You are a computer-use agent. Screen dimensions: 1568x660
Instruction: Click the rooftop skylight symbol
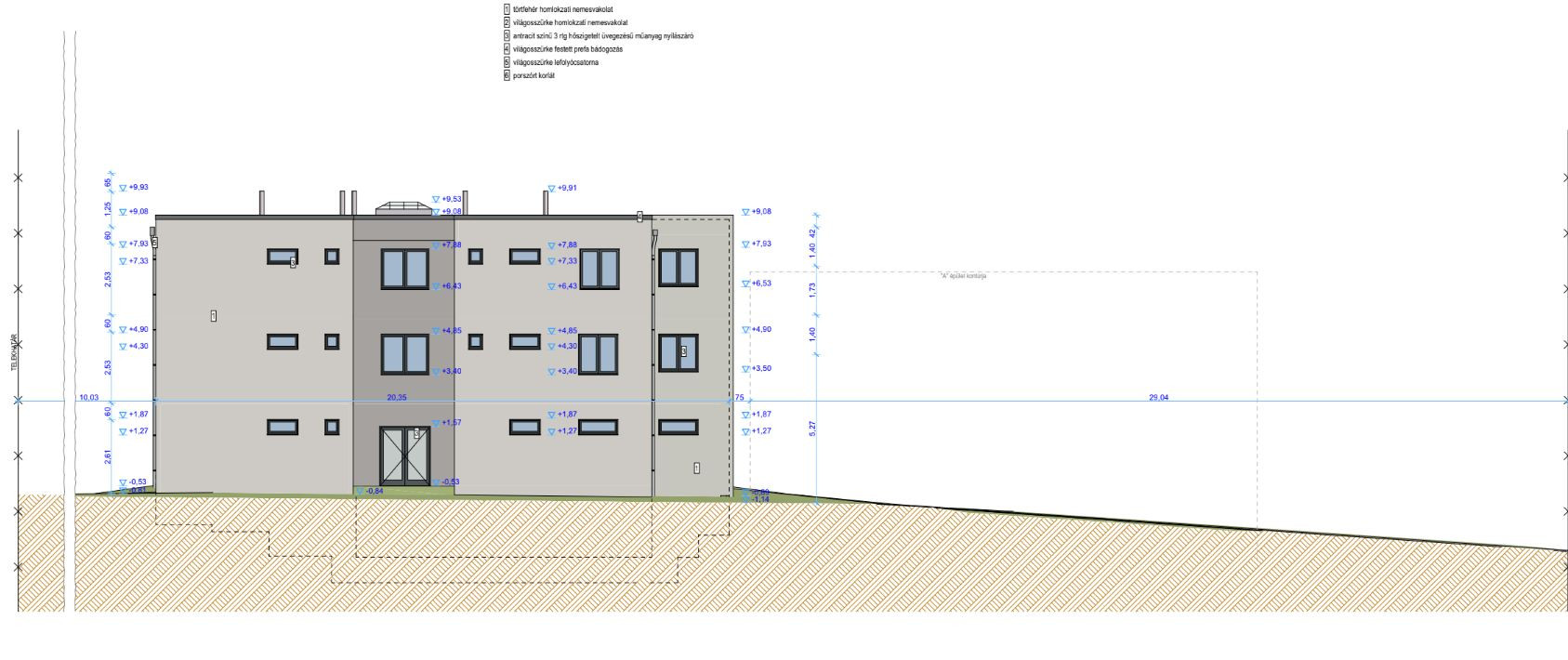click(x=404, y=208)
